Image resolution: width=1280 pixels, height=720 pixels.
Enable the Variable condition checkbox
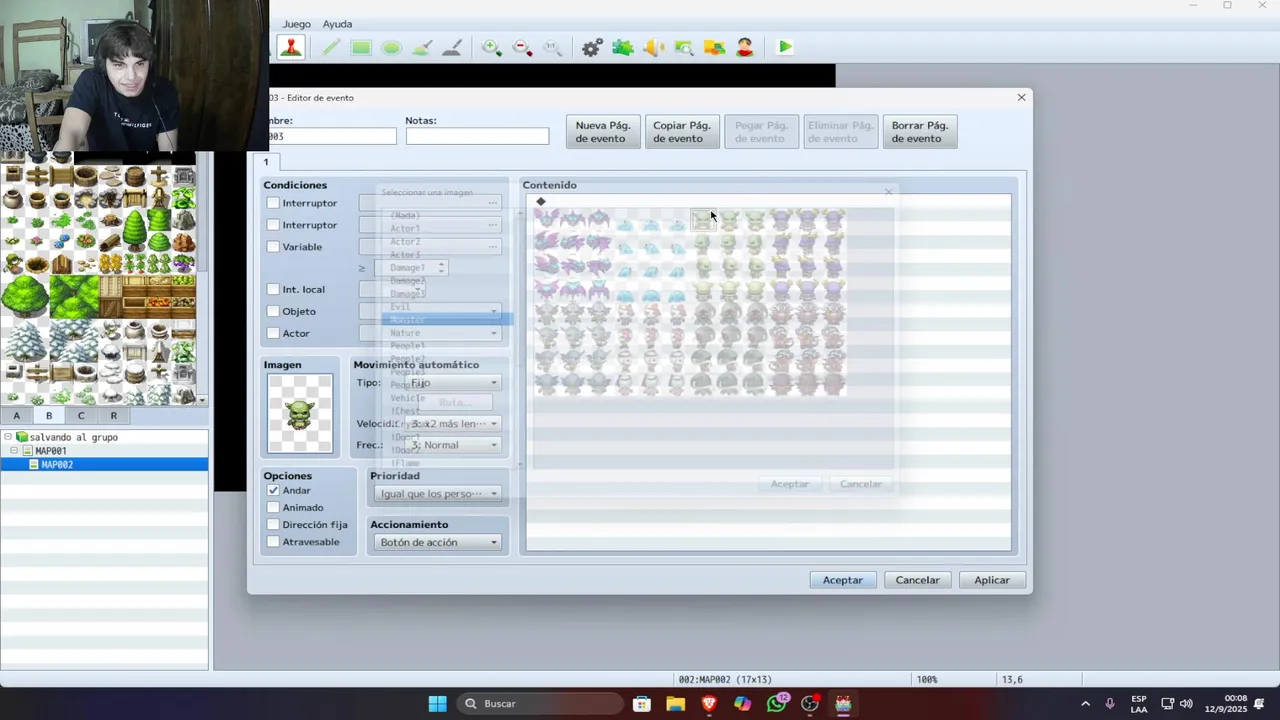tap(273, 247)
